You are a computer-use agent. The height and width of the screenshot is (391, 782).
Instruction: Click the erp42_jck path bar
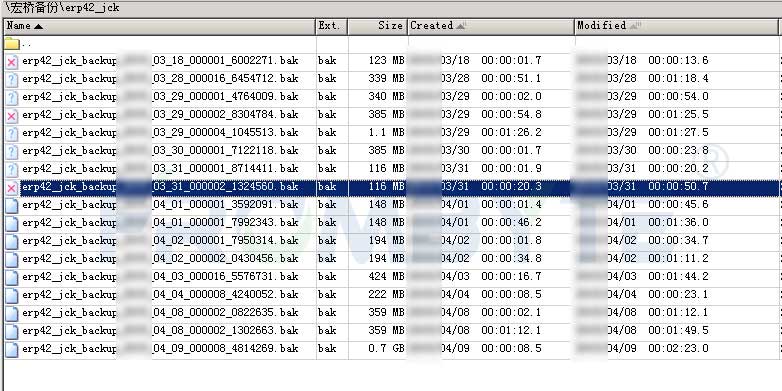391,8
